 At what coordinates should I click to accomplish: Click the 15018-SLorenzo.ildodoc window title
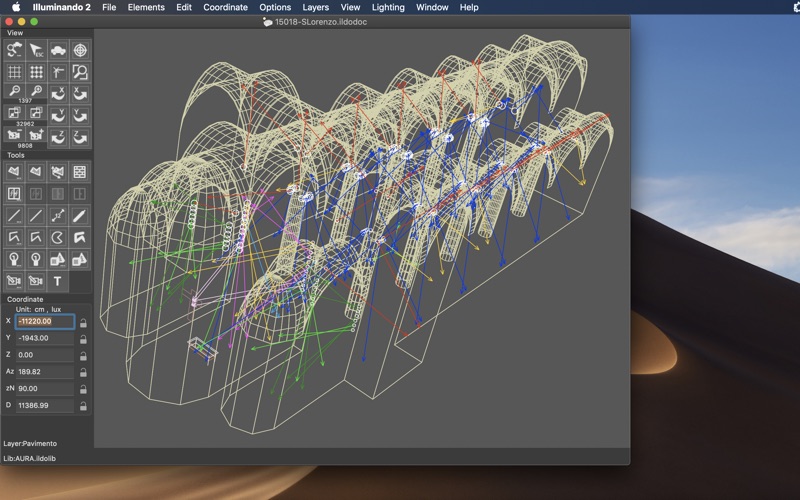[321, 22]
